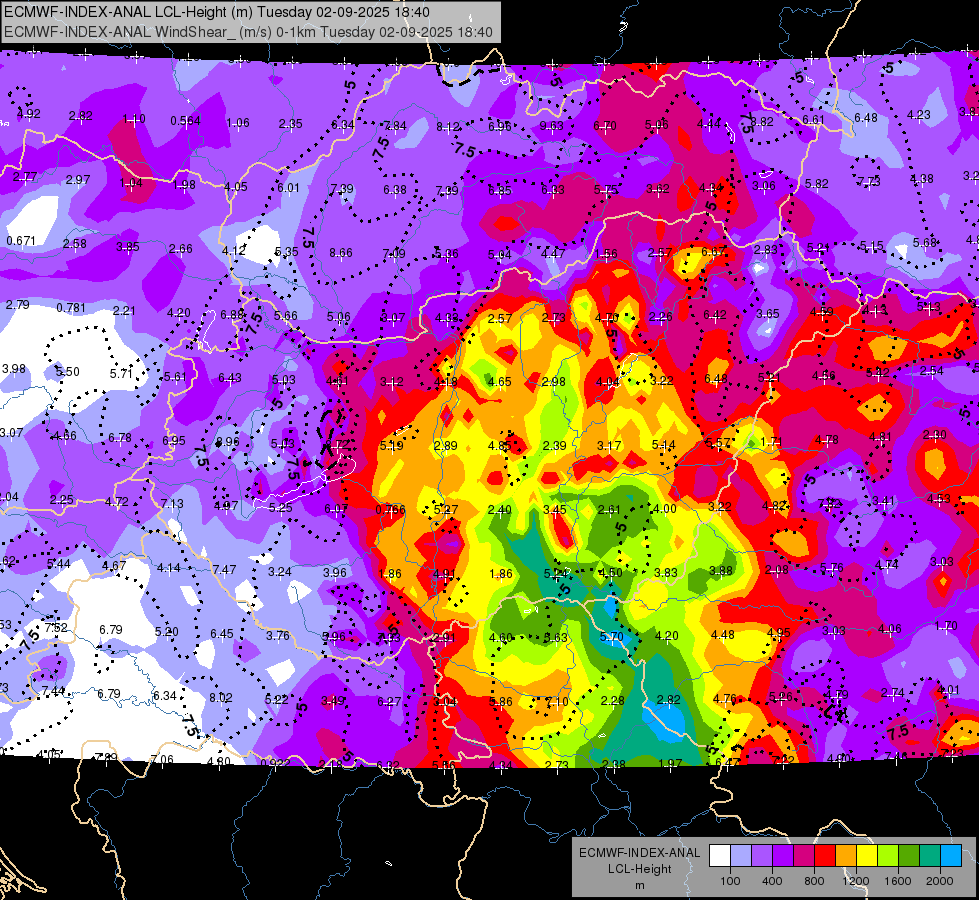Click the wind shear value 3.88
This screenshot has width=979, height=900.
721,571
